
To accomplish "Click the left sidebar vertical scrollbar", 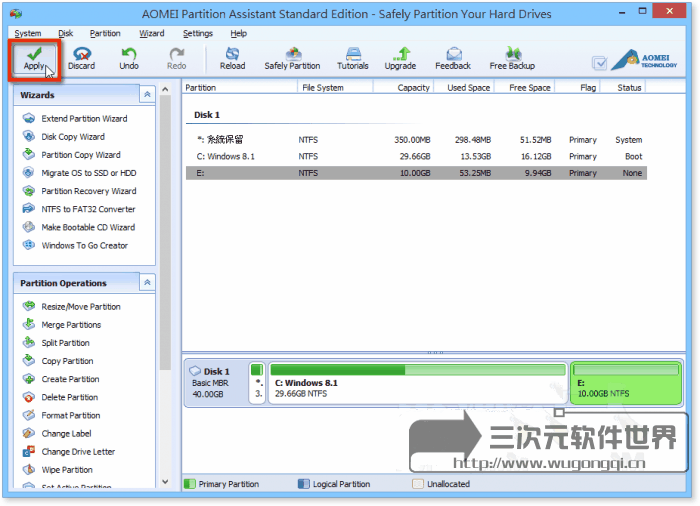I will click(165, 250).
